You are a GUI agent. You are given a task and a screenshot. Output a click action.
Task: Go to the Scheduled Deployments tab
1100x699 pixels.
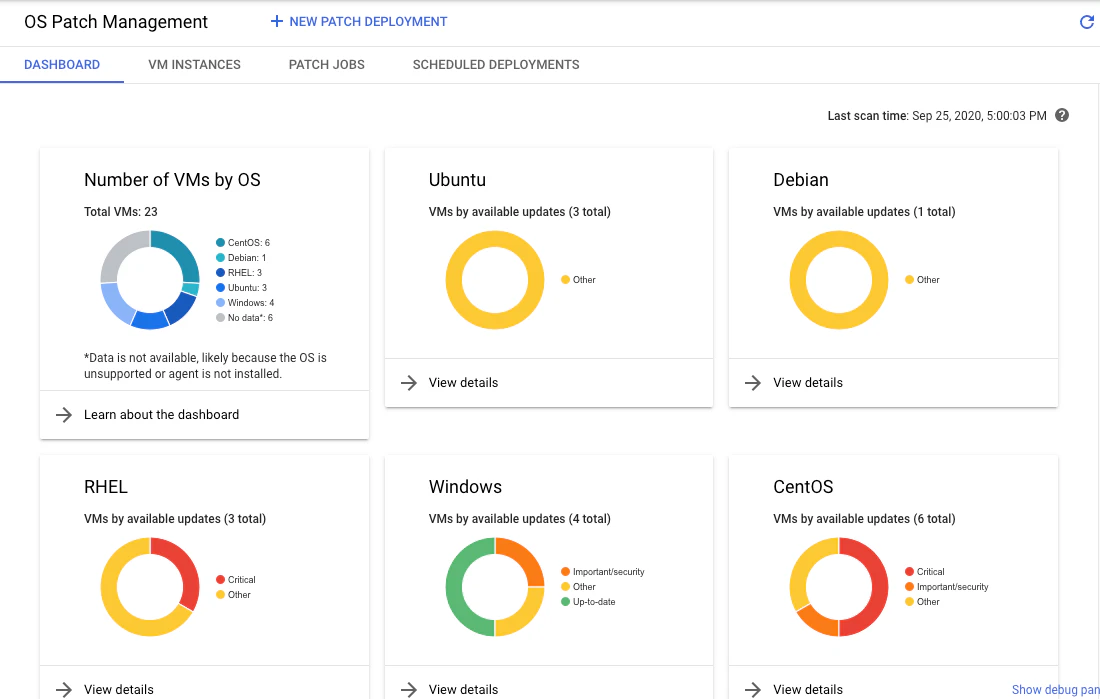pyautogui.click(x=496, y=65)
